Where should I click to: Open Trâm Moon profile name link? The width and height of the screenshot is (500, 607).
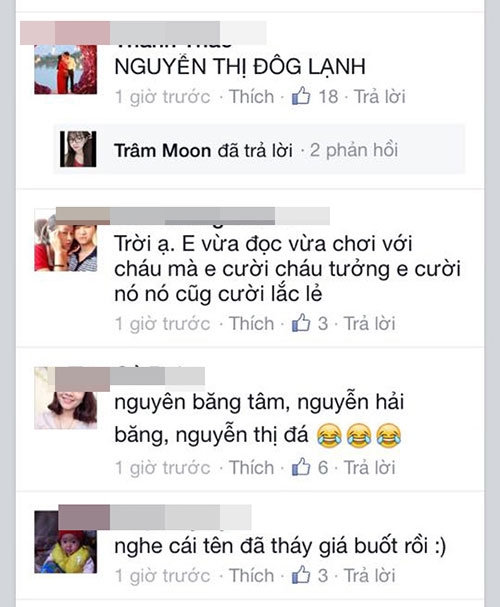163,150
